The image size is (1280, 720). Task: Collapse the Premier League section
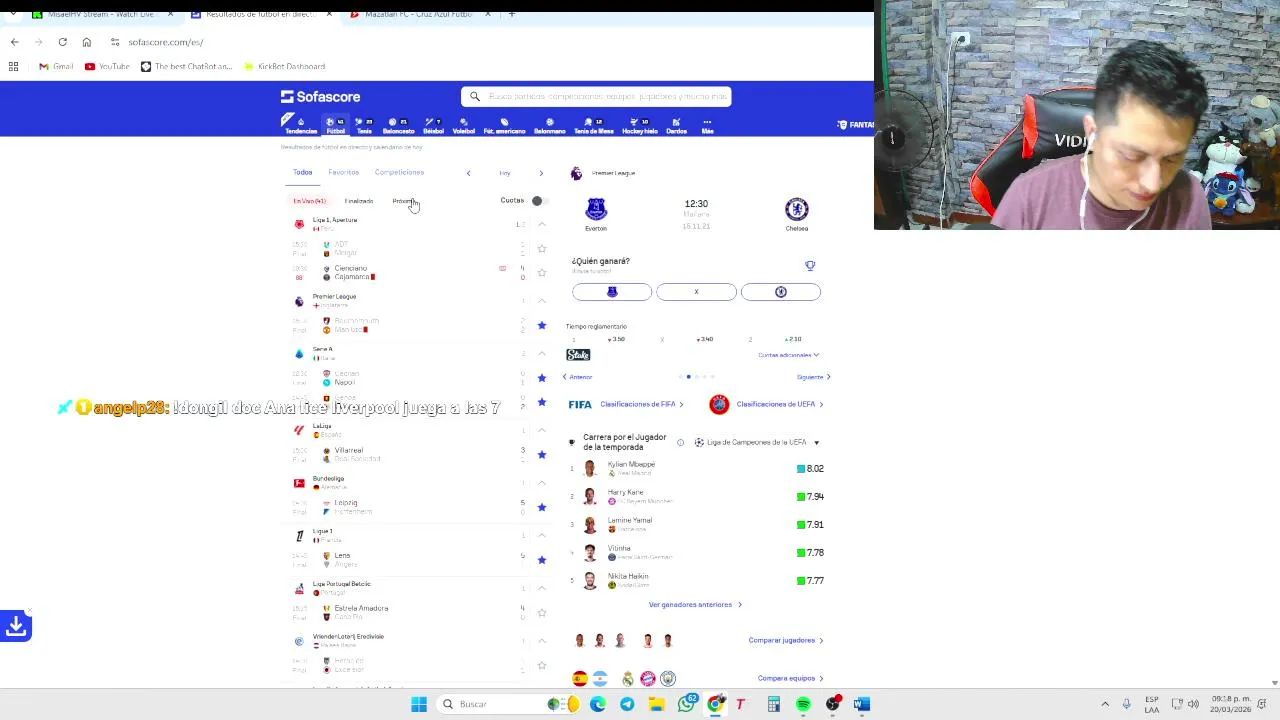[542, 301]
